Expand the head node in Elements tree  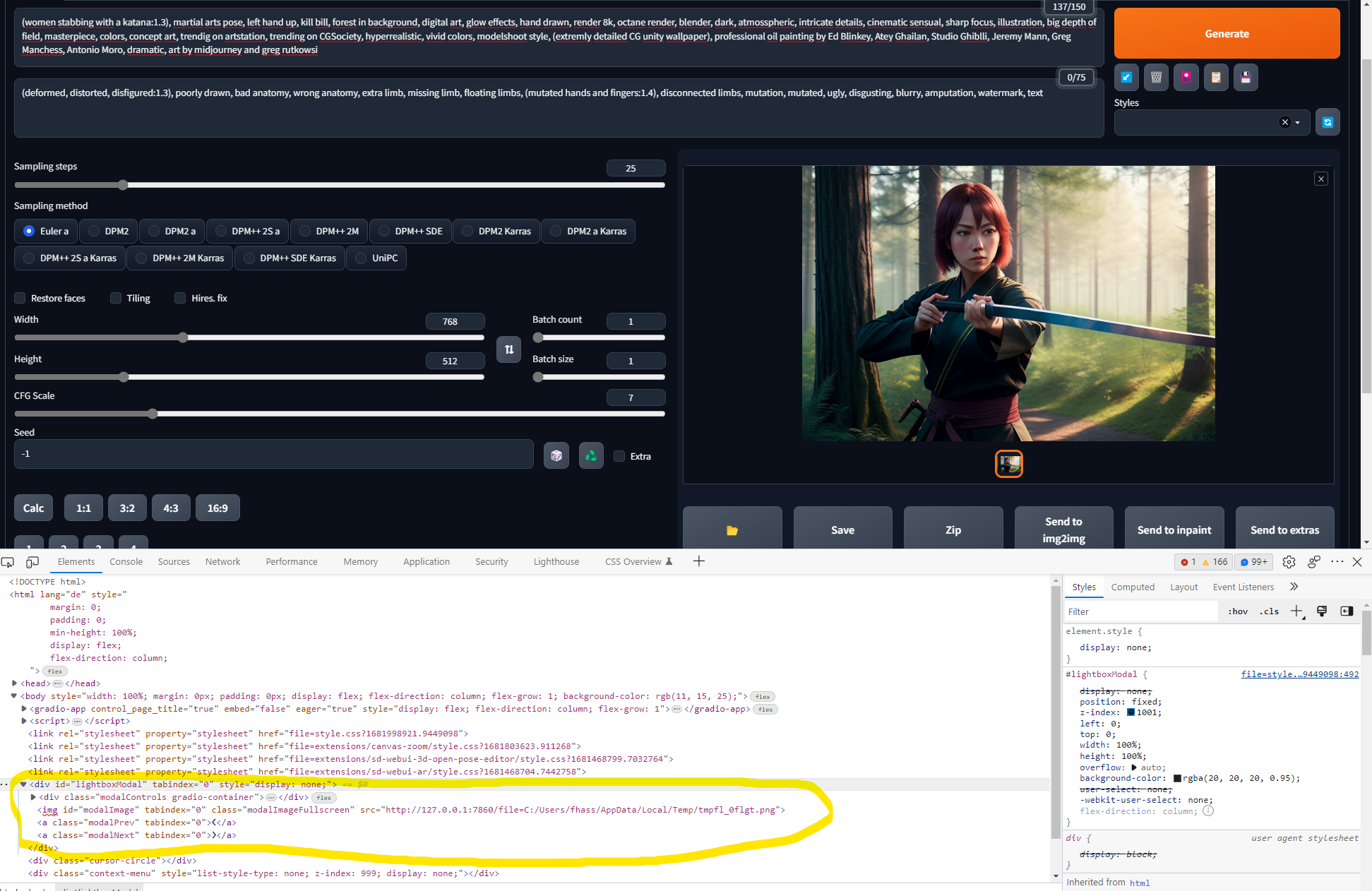click(14, 683)
